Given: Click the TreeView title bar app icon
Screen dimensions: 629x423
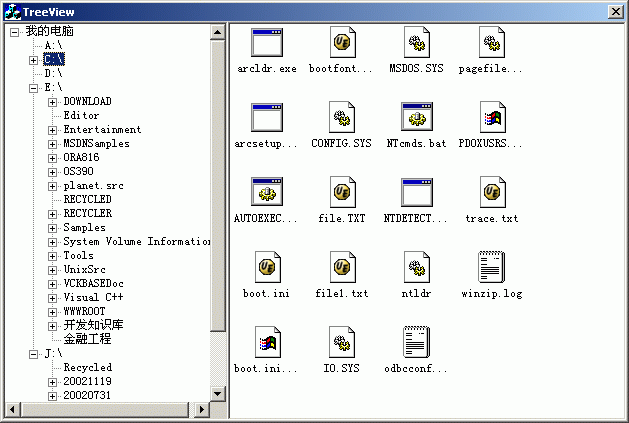Looking at the screenshot, I should click(x=12, y=12).
